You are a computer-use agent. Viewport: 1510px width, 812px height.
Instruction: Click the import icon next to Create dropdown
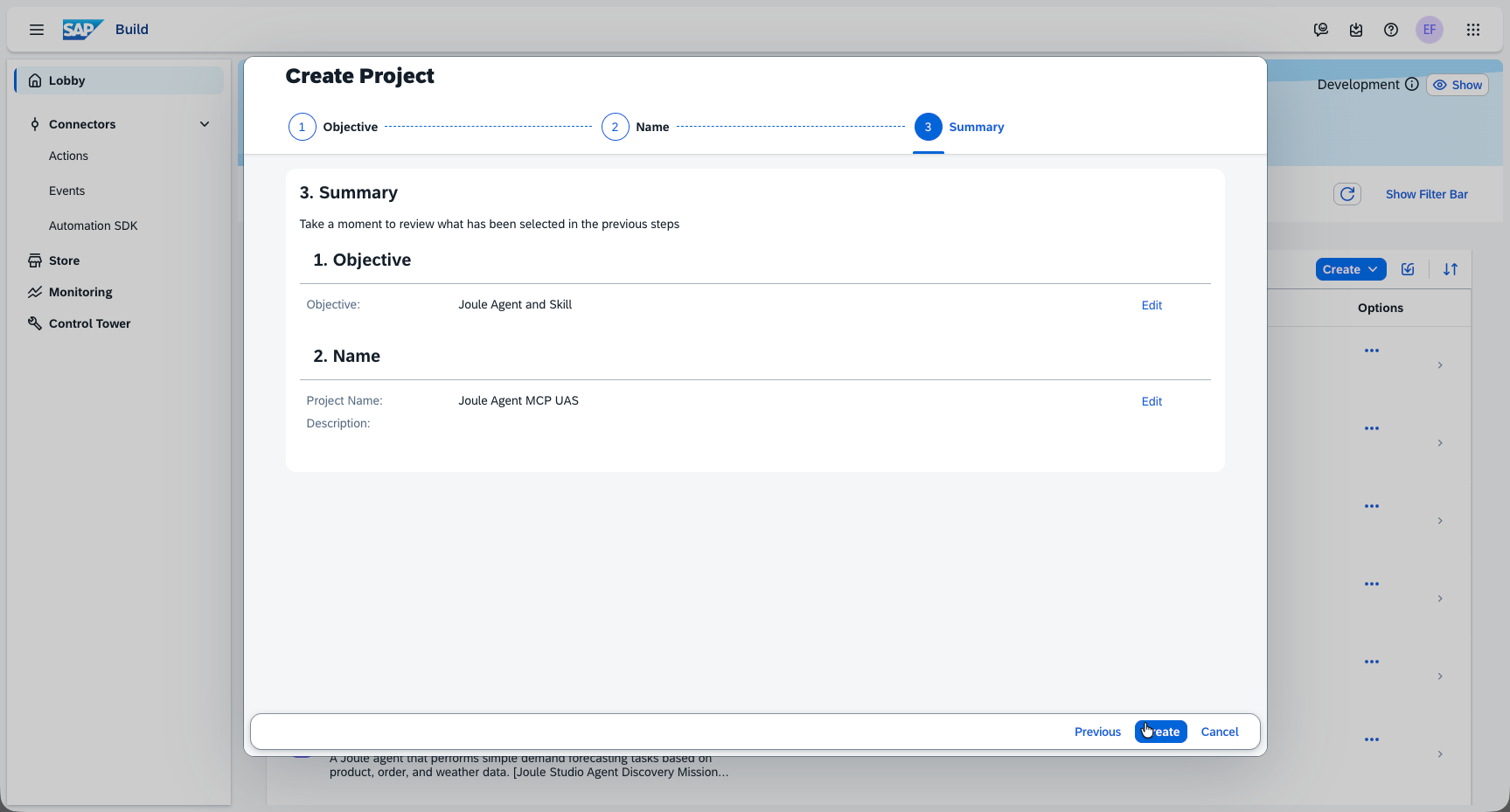point(1408,269)
